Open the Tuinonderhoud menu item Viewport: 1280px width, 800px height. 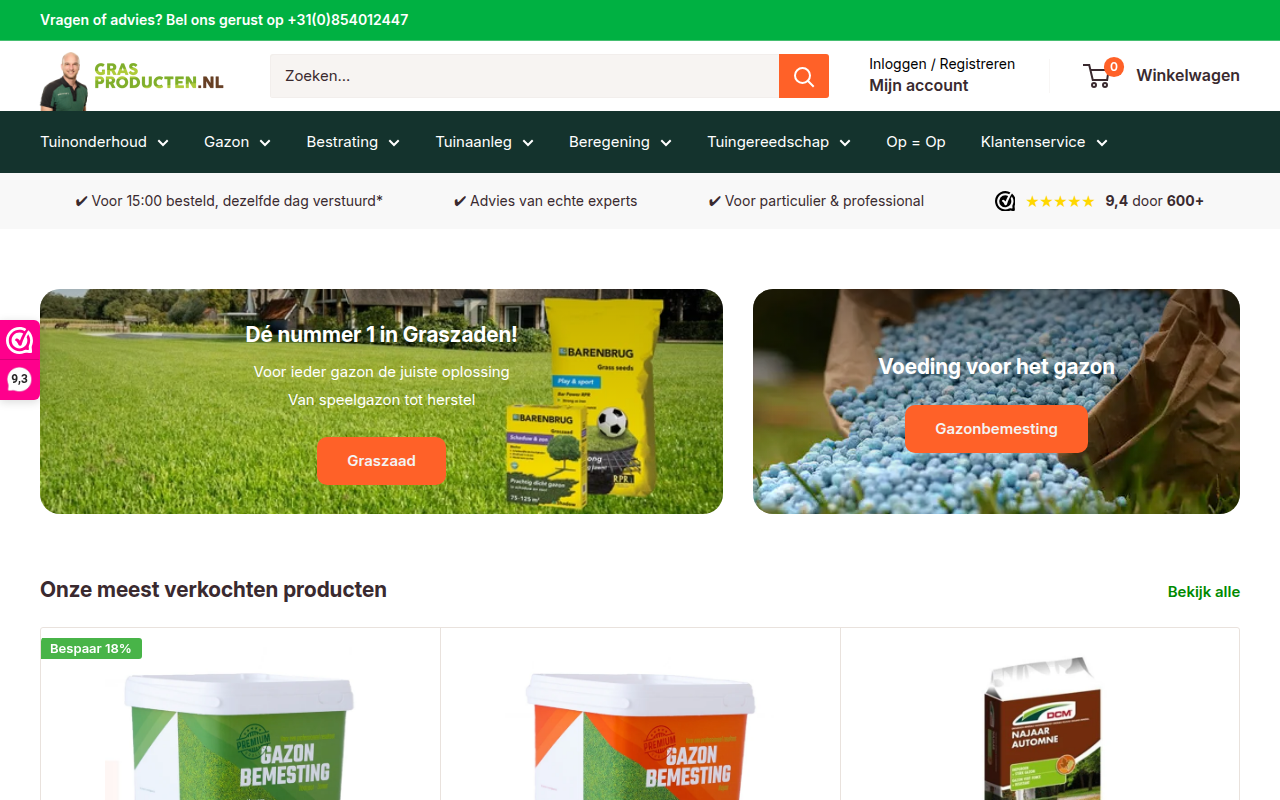click(93, 142)
